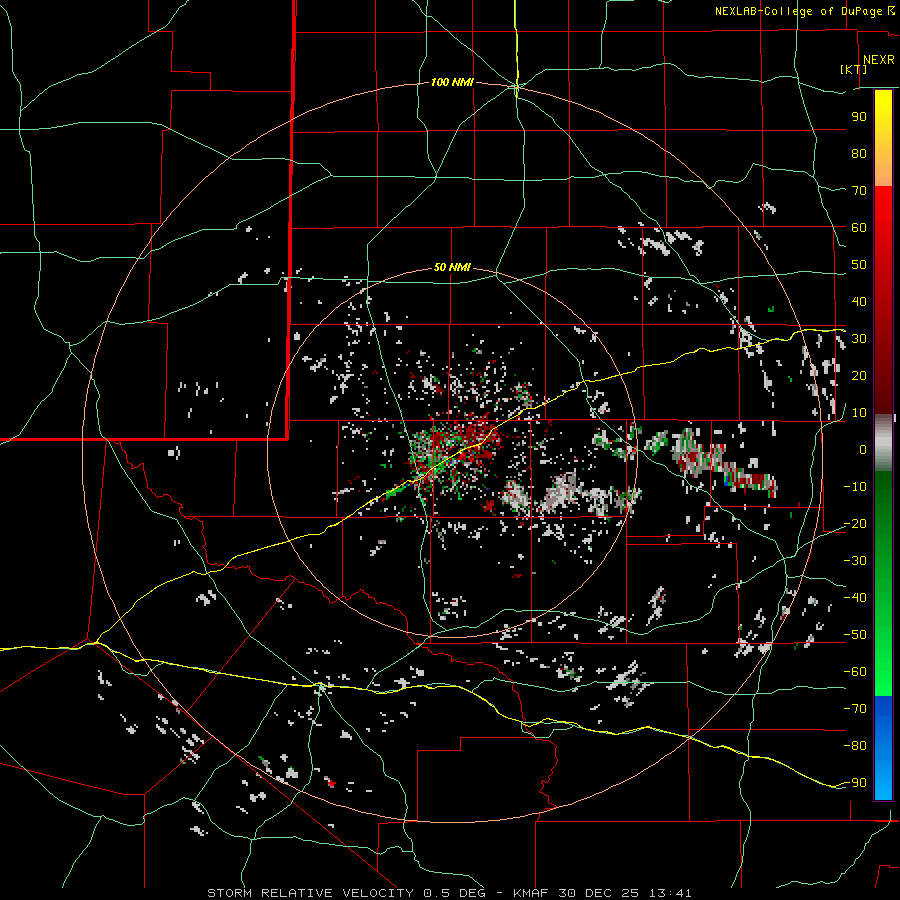Click the -60 knot scale value
The height and width of the screenshot is (900, 900).
click(x=855, y=672)
